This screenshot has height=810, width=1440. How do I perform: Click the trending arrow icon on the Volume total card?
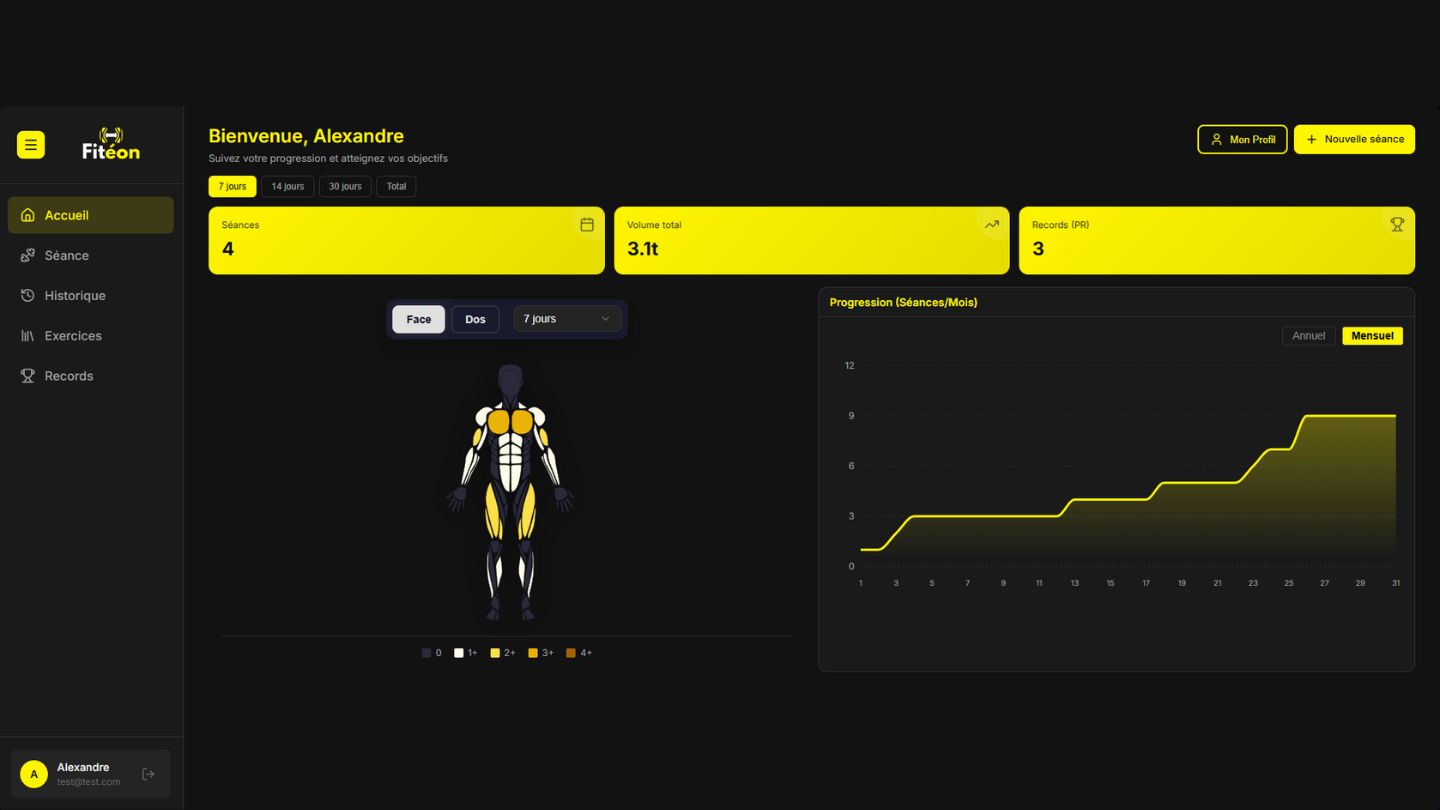[991, 225]
